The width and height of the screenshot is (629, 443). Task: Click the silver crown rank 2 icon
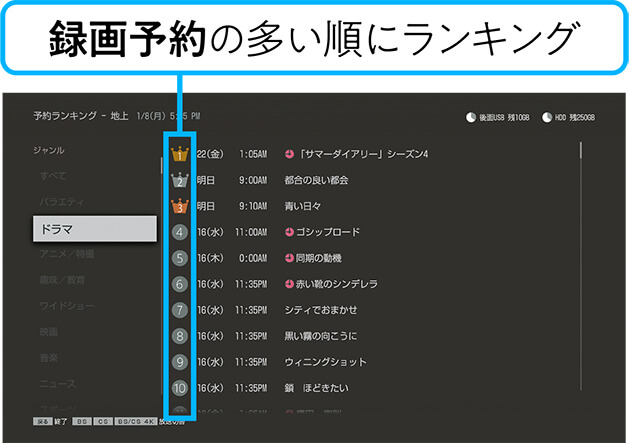pos(180,180)
